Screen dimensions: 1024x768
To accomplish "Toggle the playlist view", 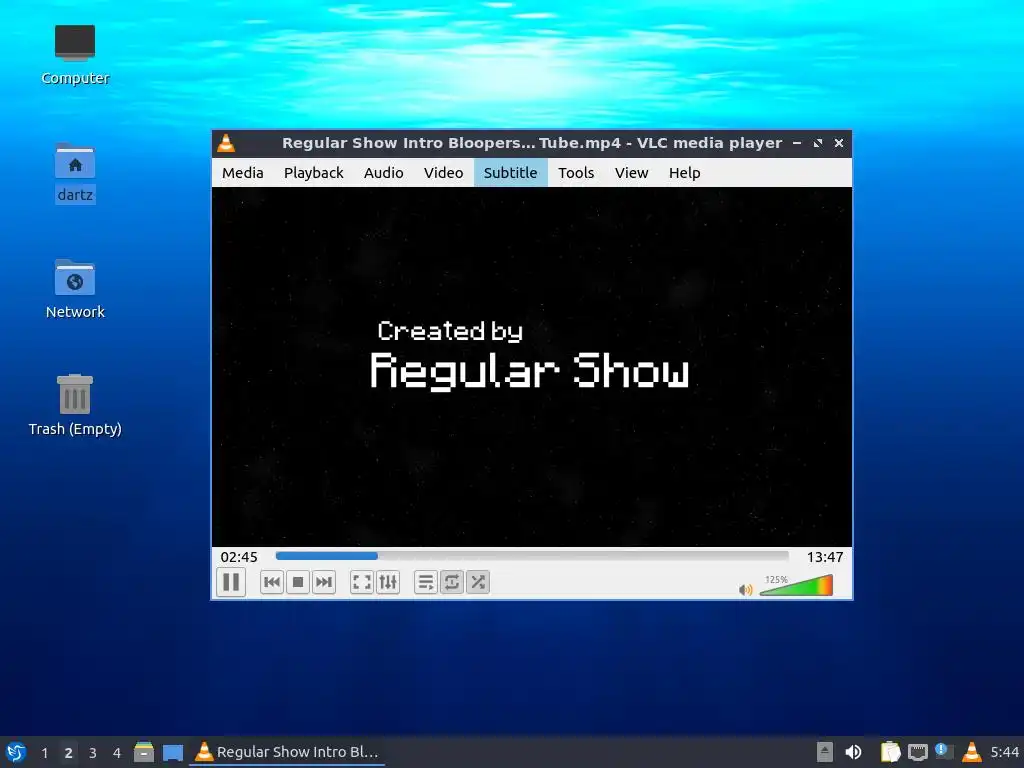I will pyautogui.click(x=425, y=582).
